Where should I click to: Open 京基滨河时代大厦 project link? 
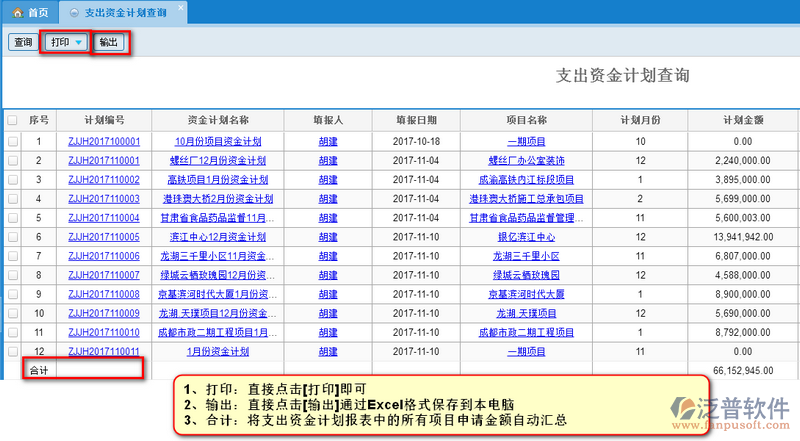pos(525,294)
